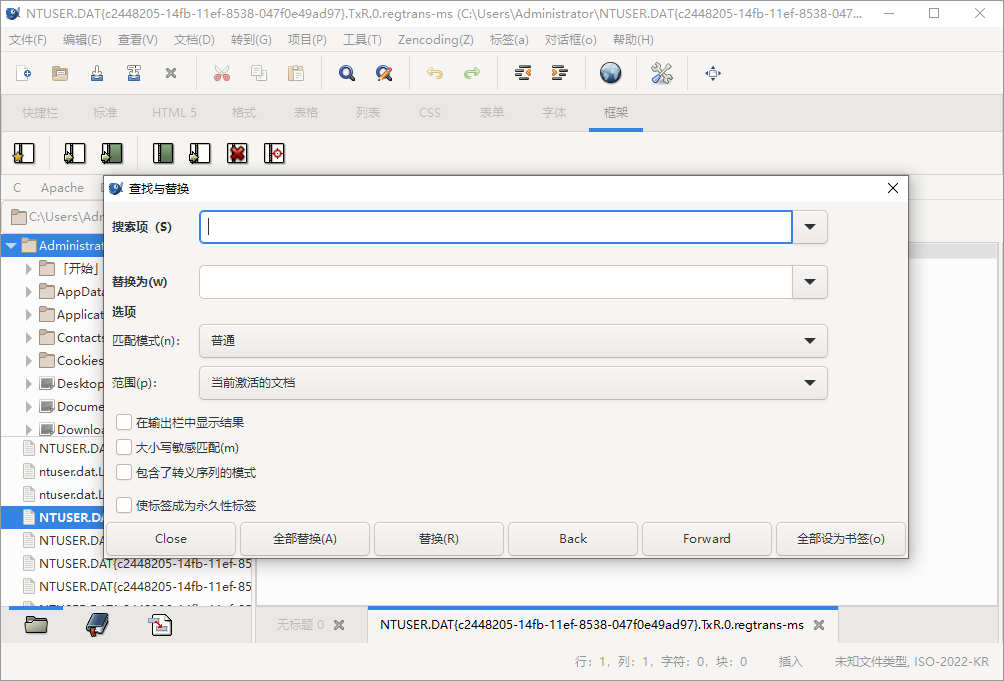Switch to the CSS toolbar tab
This screenshot has height=681, width=1004.
(x=430, y=113)
